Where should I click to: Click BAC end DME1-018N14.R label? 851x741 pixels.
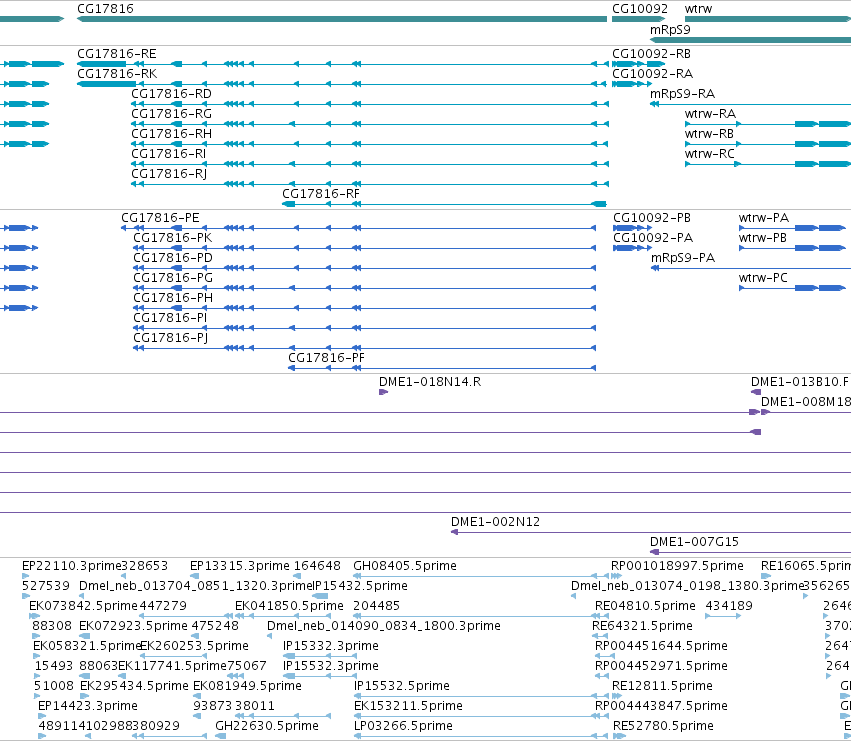430,382
